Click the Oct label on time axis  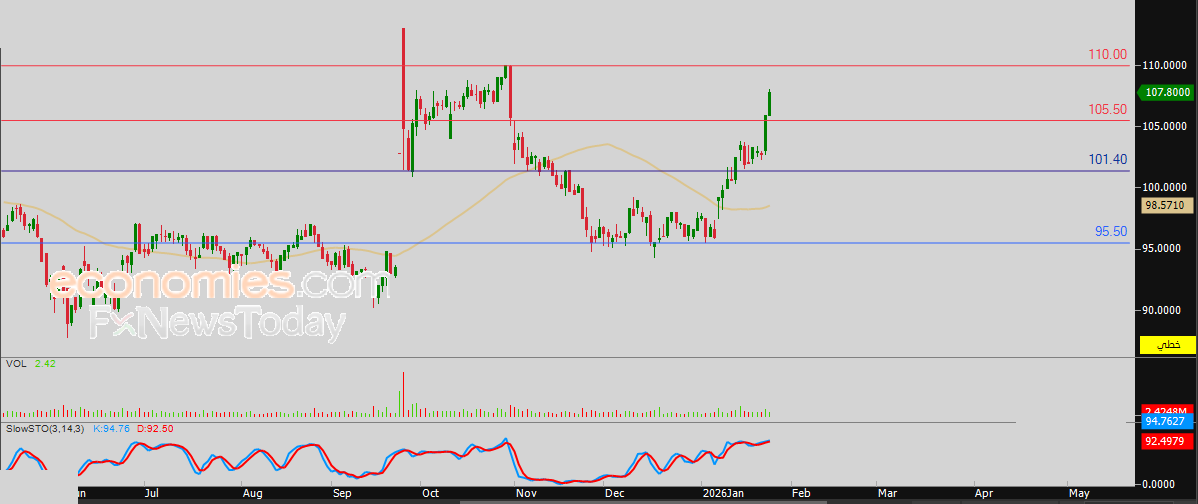[430, 493]
